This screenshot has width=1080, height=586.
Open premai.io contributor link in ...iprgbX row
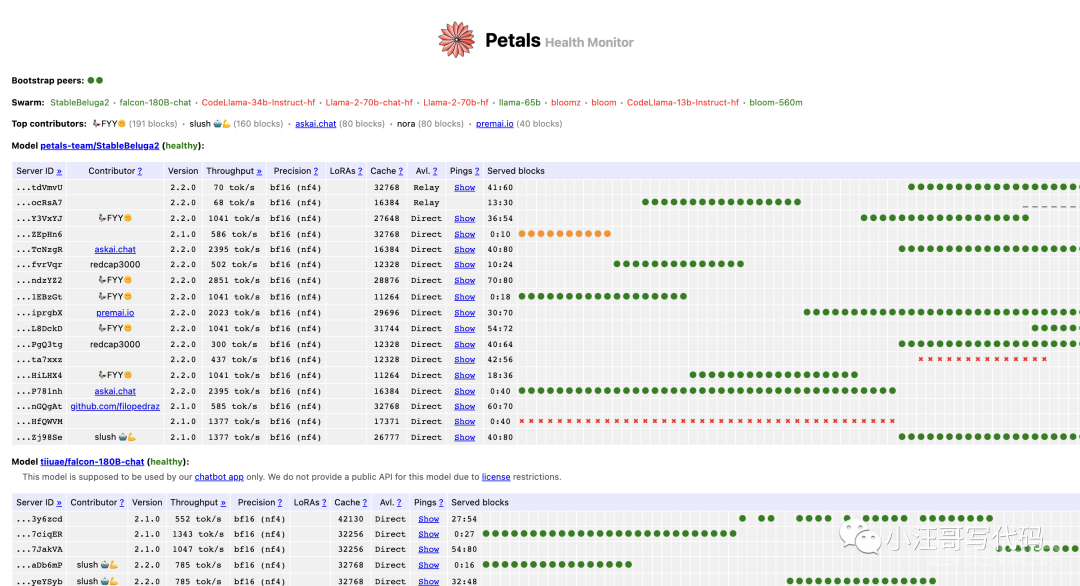115,313
